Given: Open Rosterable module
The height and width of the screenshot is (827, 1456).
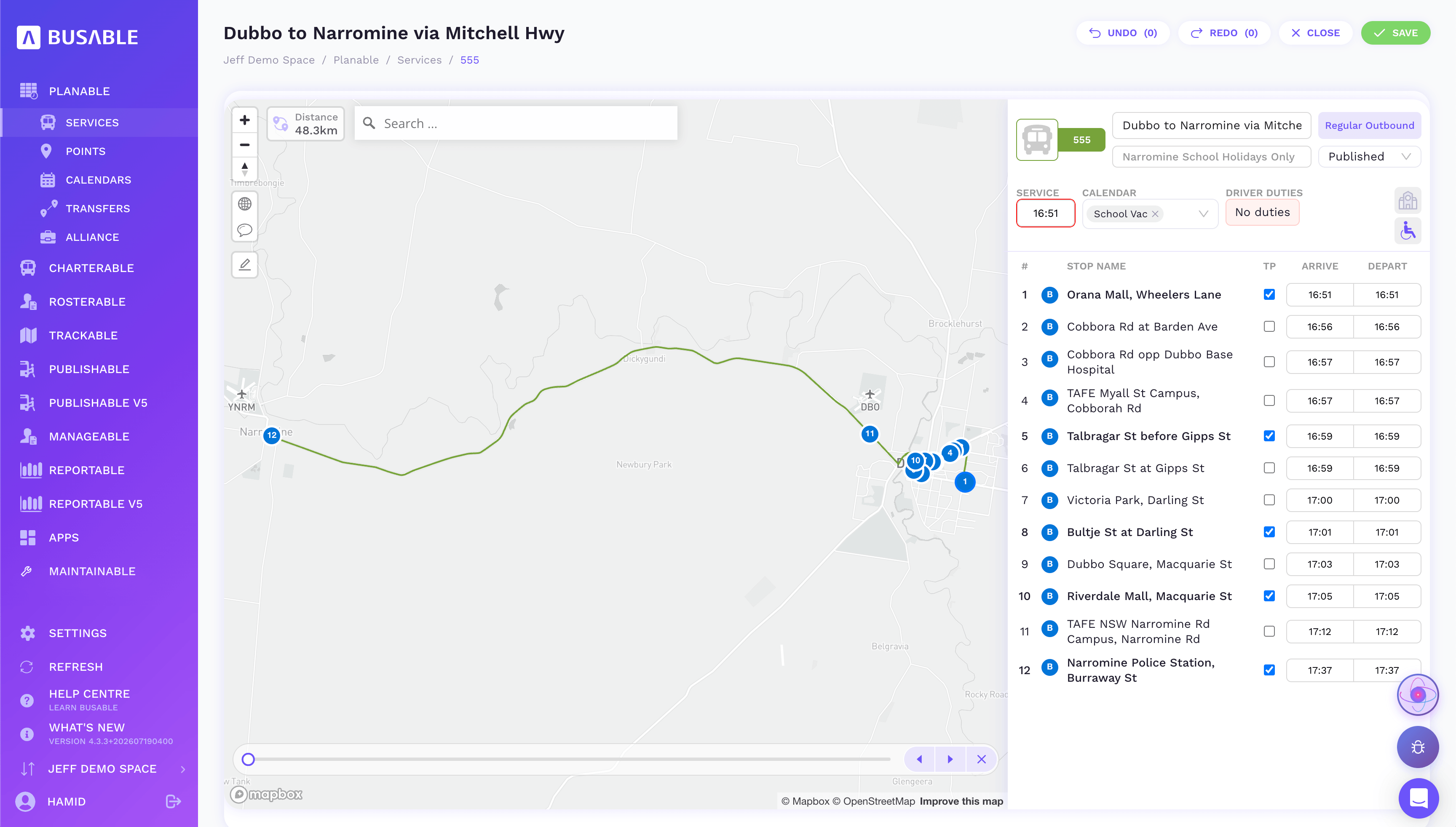Looking at the screenshot, I should click(x=87, y=301).
